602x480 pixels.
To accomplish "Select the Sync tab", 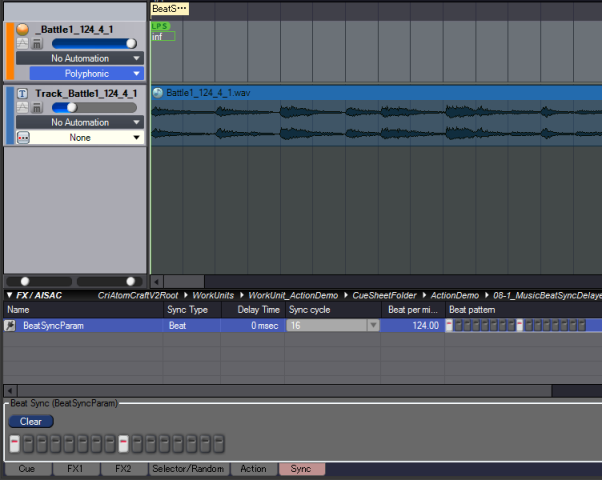I will [x=302, y=469].
